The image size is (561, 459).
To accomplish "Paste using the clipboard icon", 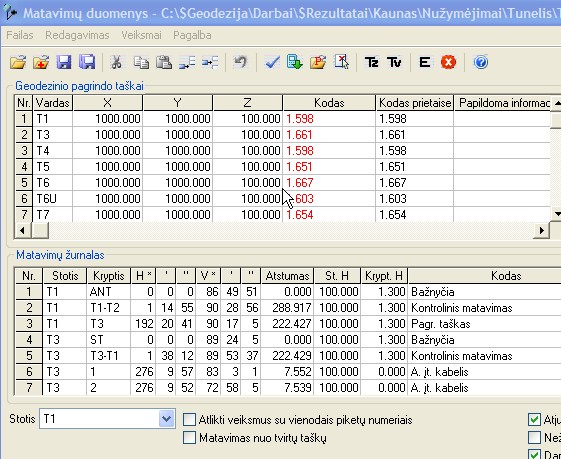I will click(164, 63).
